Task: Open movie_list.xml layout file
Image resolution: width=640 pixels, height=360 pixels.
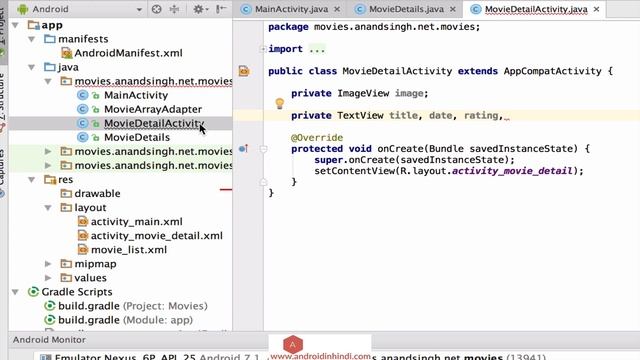Action: coord(129,250)
